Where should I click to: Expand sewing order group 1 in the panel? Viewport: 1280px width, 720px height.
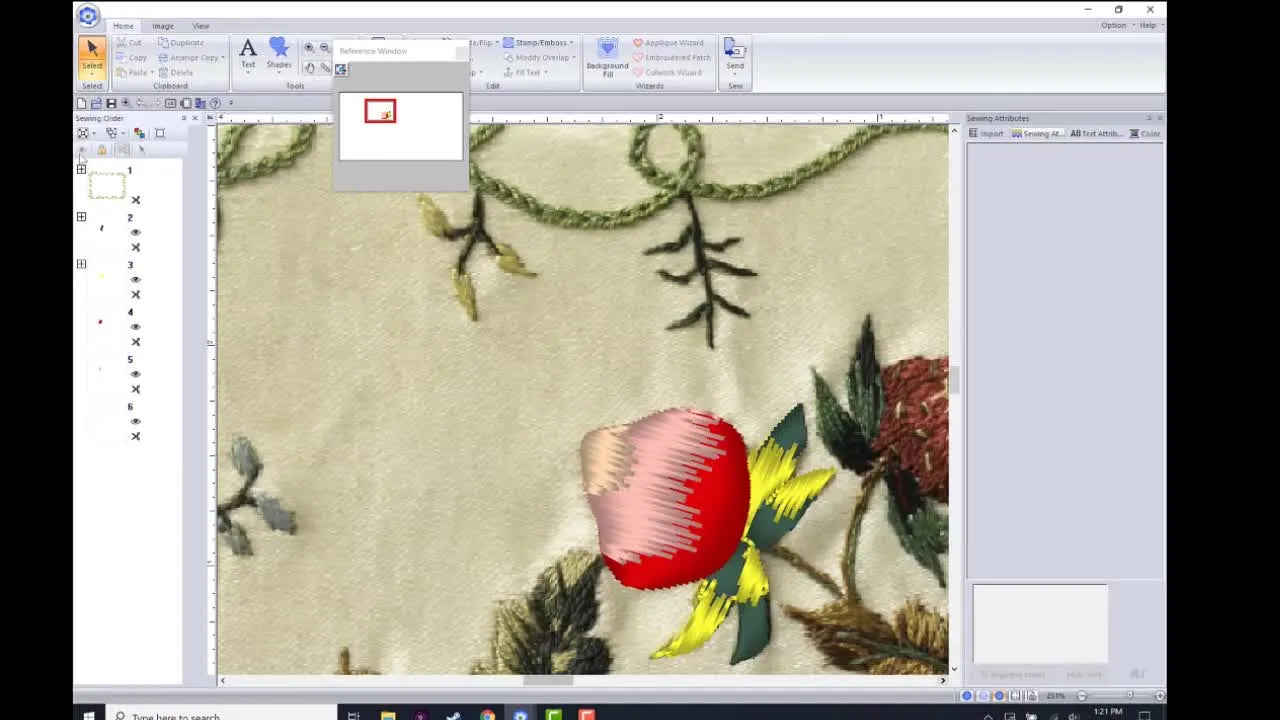pos(81,169)
